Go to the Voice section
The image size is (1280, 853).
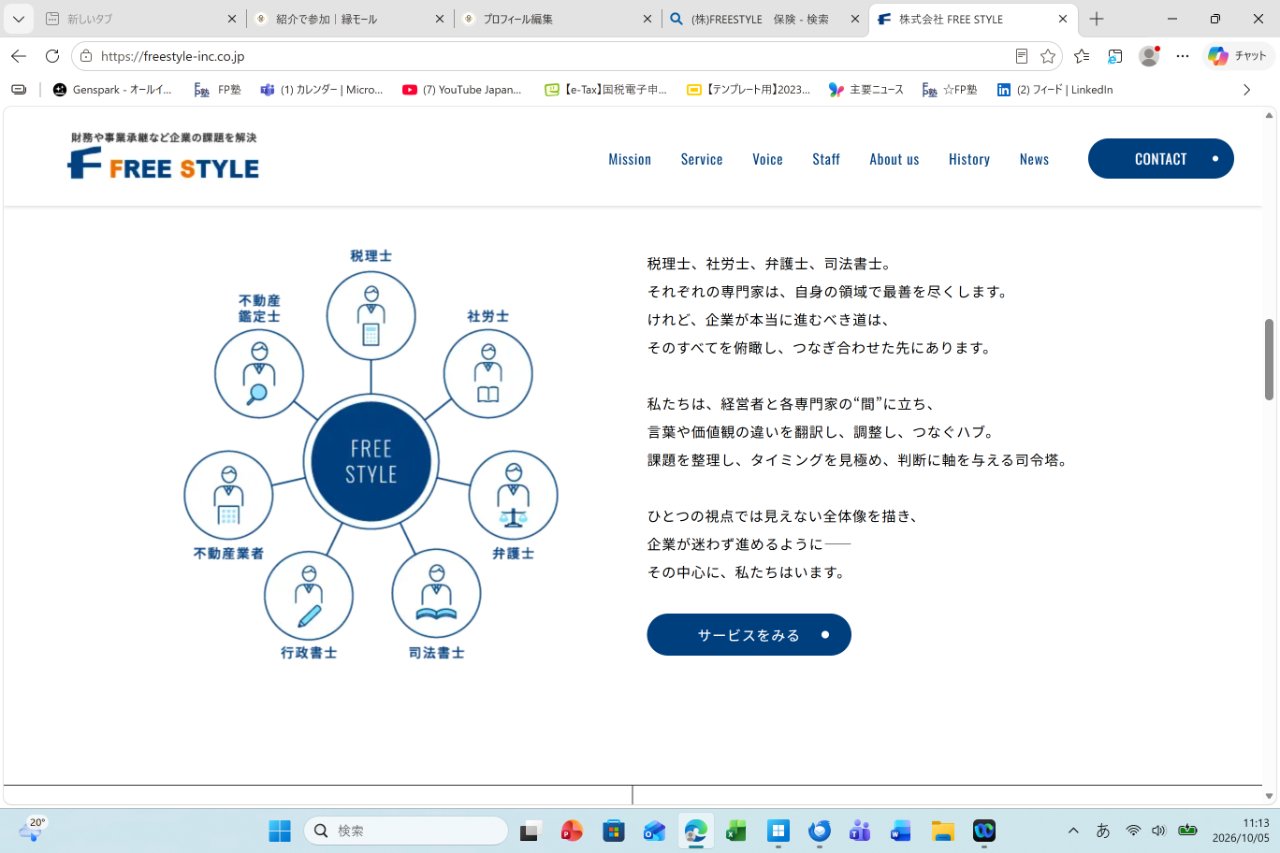[x=768, y=159]
